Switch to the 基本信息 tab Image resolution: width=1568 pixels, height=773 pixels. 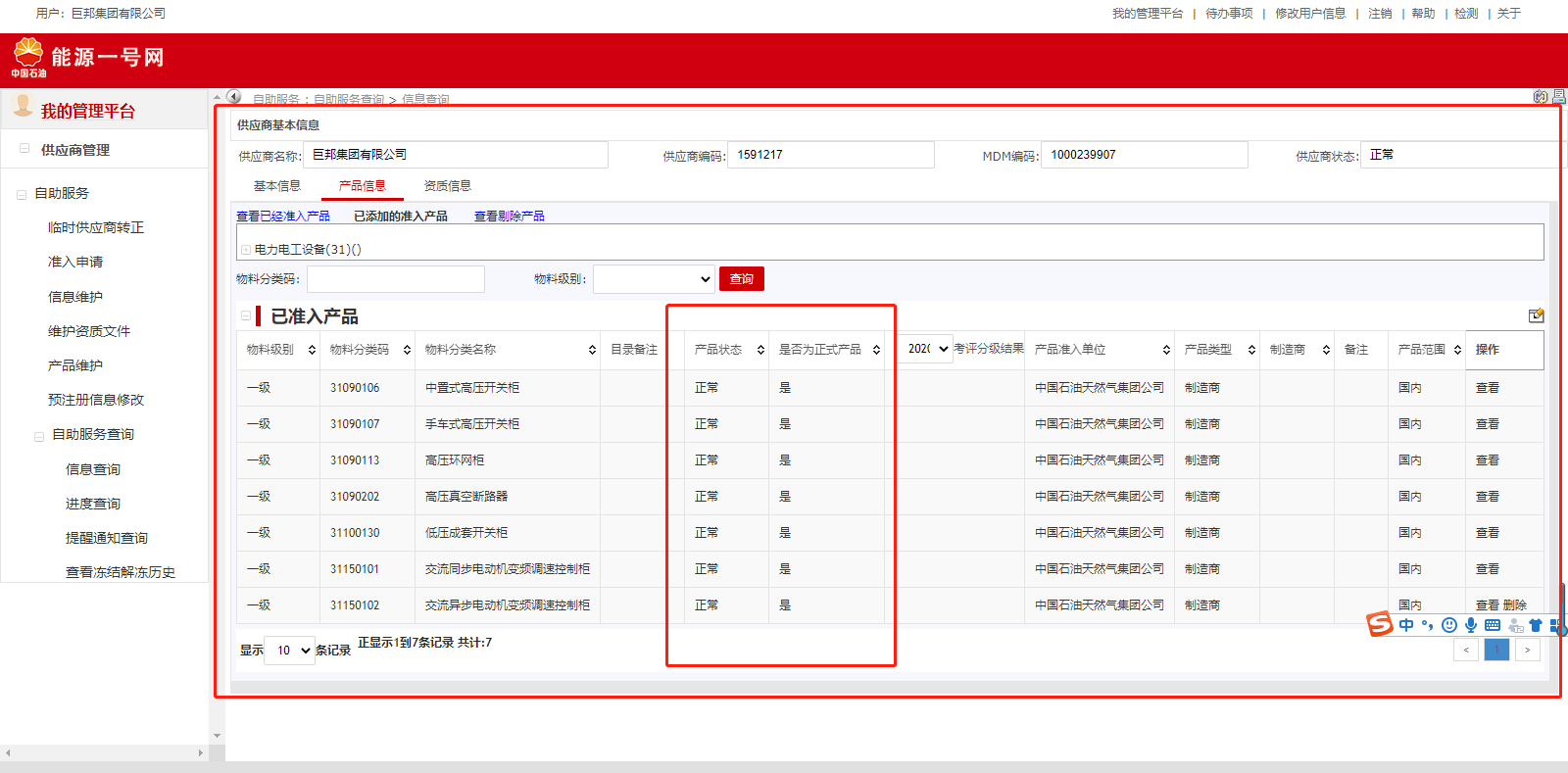click(276, 186)
